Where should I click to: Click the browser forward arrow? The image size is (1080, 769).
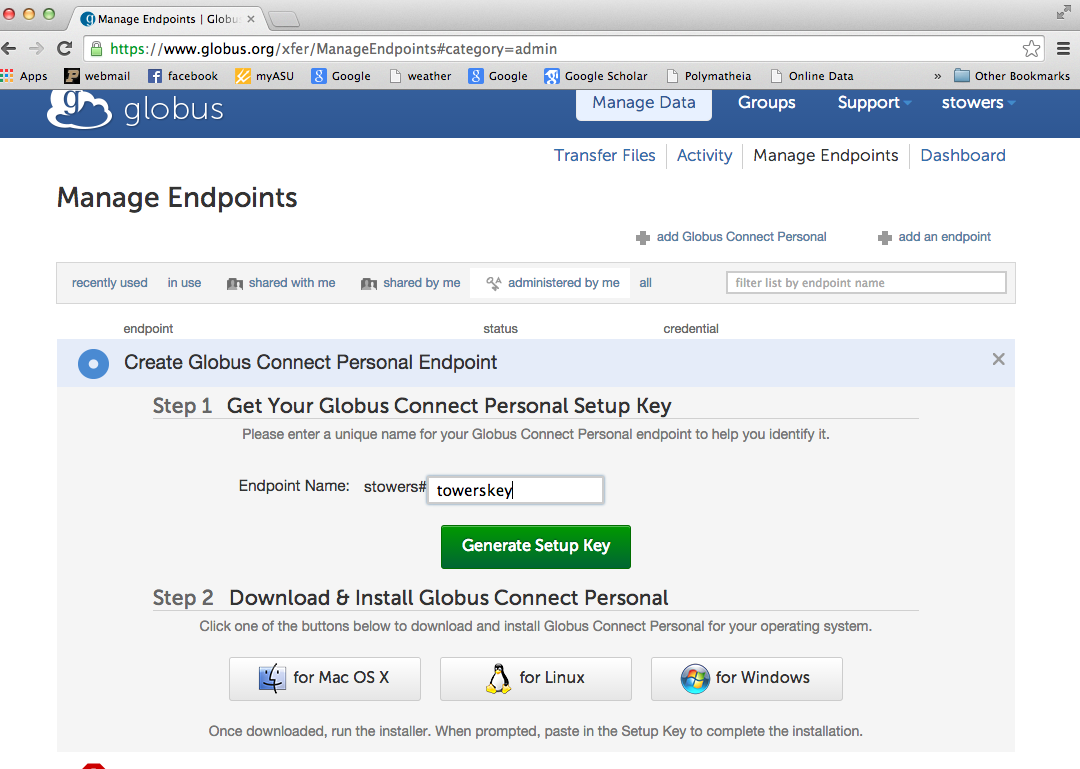pos(36,48)
